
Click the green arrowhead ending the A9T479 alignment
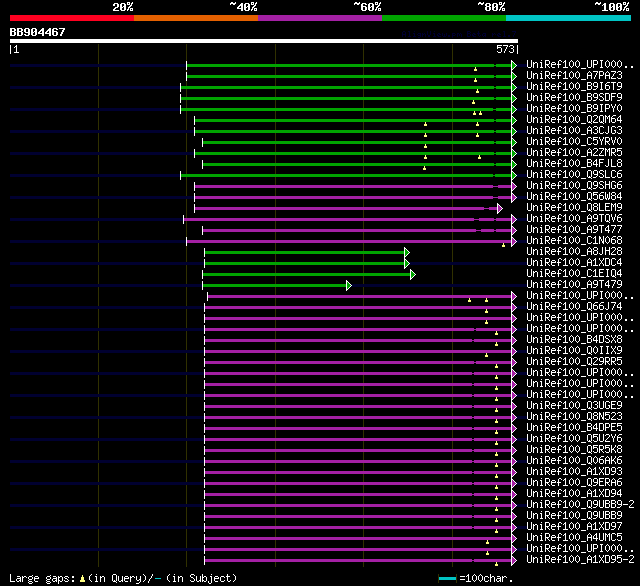[349, 286]
